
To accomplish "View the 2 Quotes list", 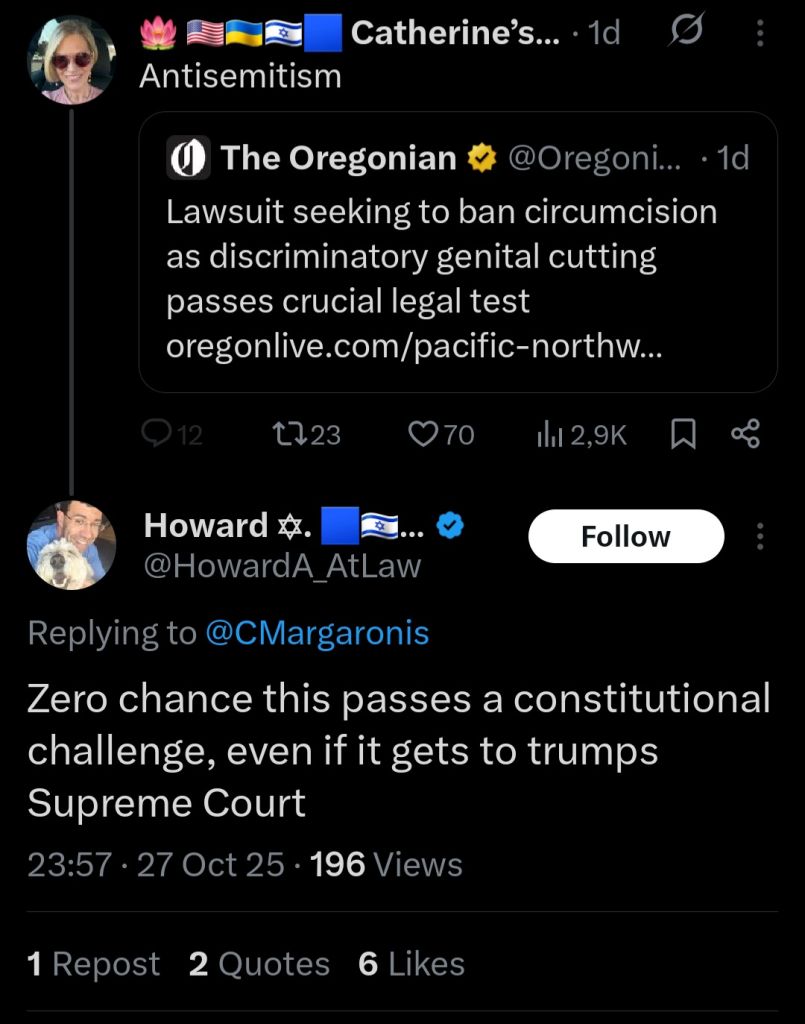I will [259, 964].
